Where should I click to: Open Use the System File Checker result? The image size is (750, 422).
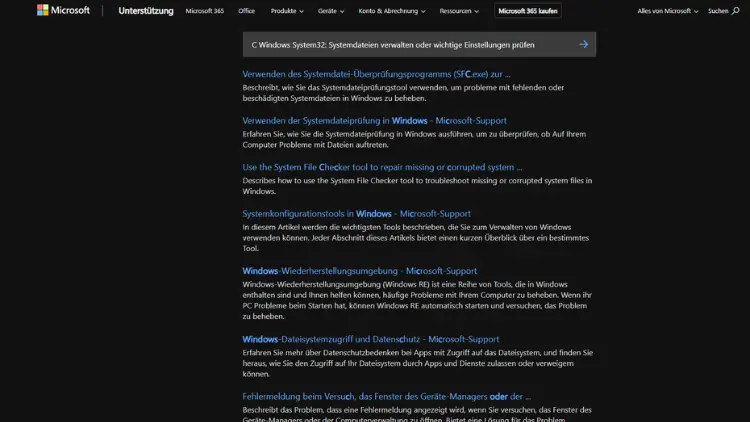pos(382,167)
